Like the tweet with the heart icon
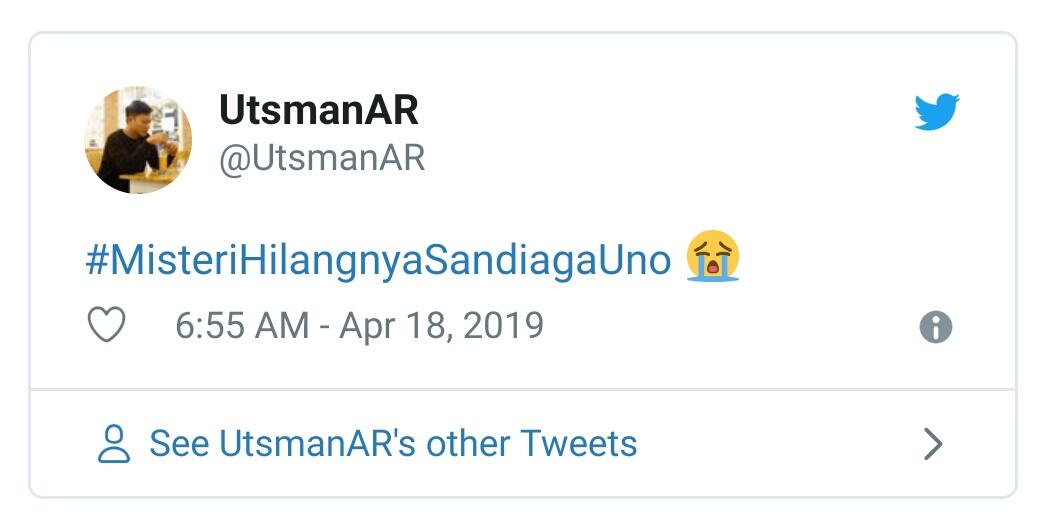Image resolution: width=1046 pixels, height=522 pixels. (x=107, y=326)
